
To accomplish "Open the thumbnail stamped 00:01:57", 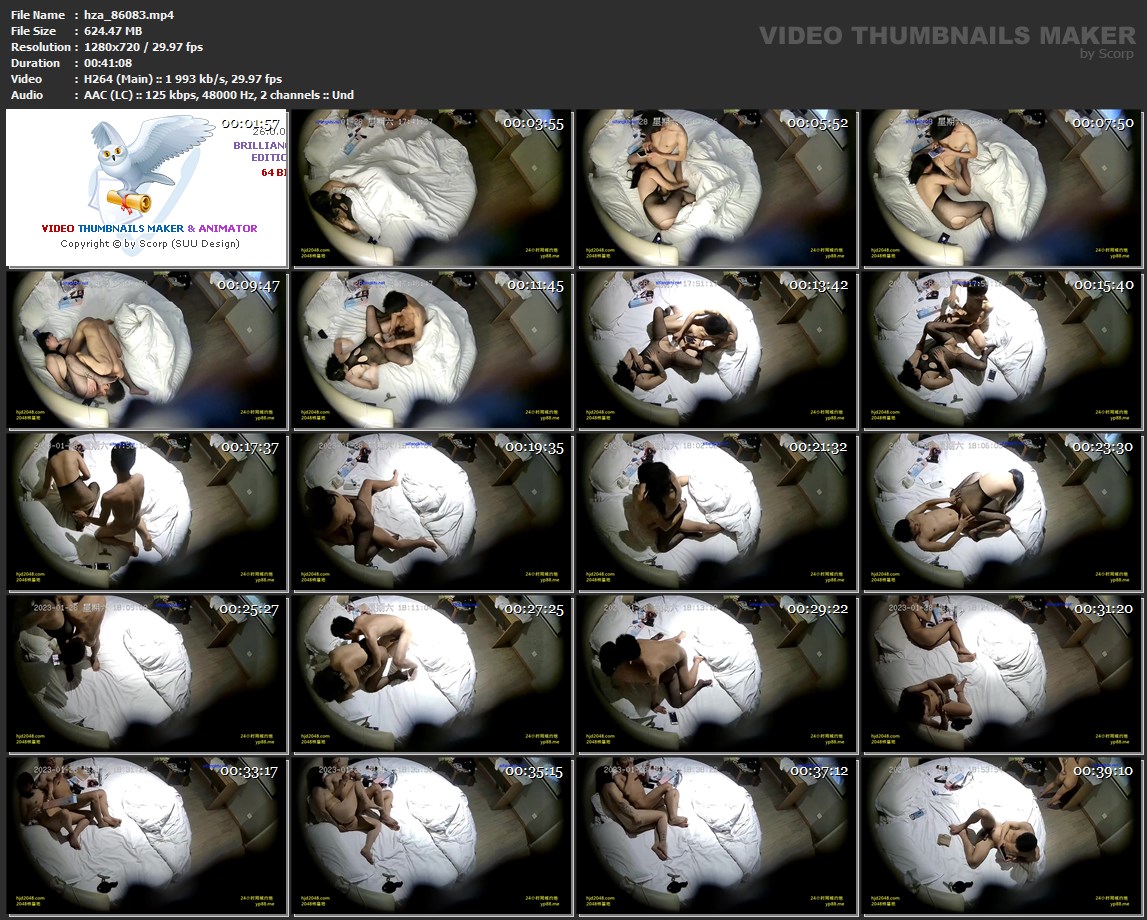I will 146,188.
